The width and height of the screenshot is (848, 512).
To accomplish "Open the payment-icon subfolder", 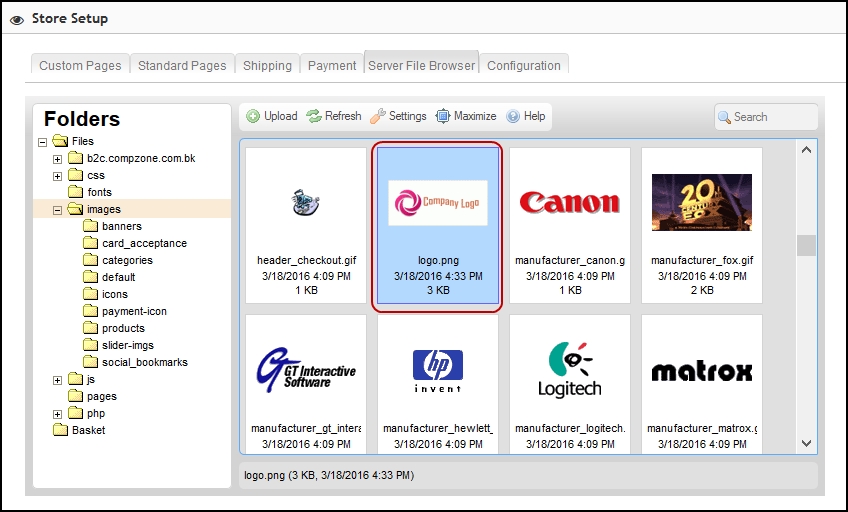I will pos(125,311).
